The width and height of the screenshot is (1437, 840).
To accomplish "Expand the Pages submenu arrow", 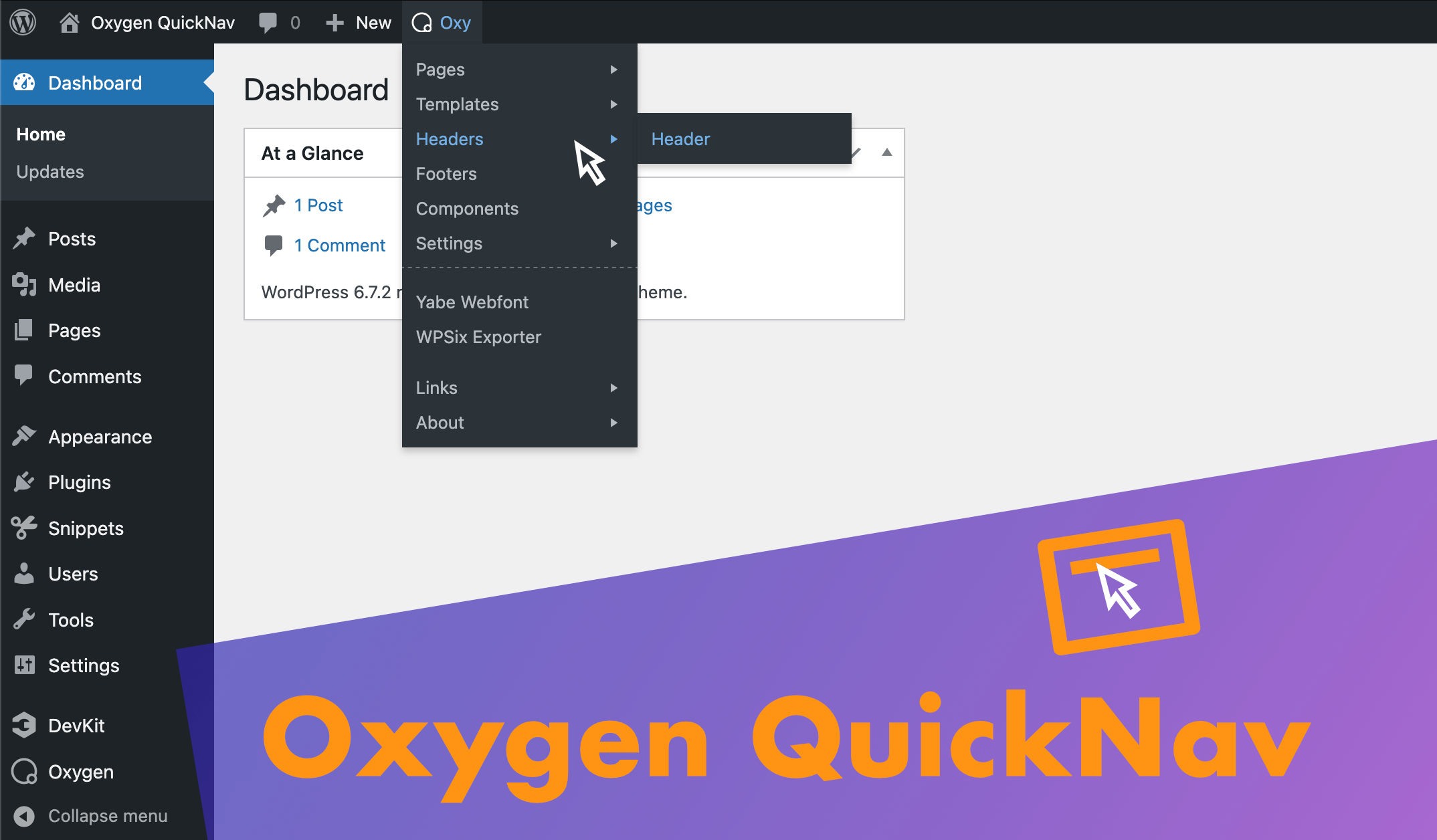I will point(616,69).
